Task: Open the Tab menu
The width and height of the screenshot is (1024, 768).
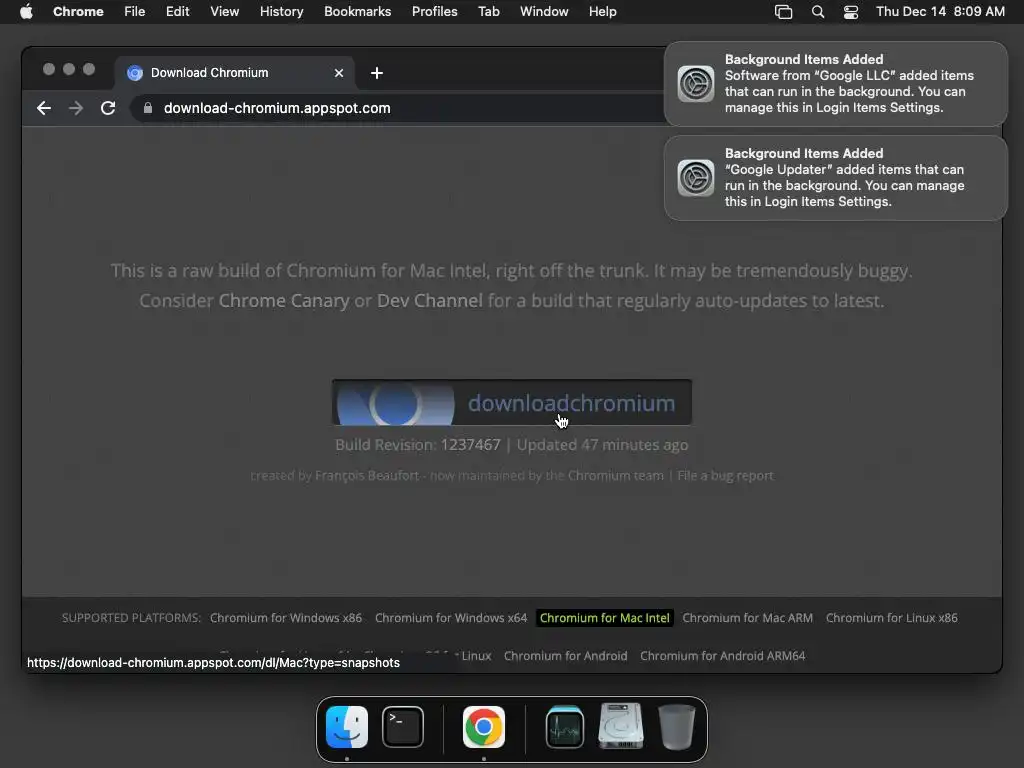Action: (x=488, y=12)
